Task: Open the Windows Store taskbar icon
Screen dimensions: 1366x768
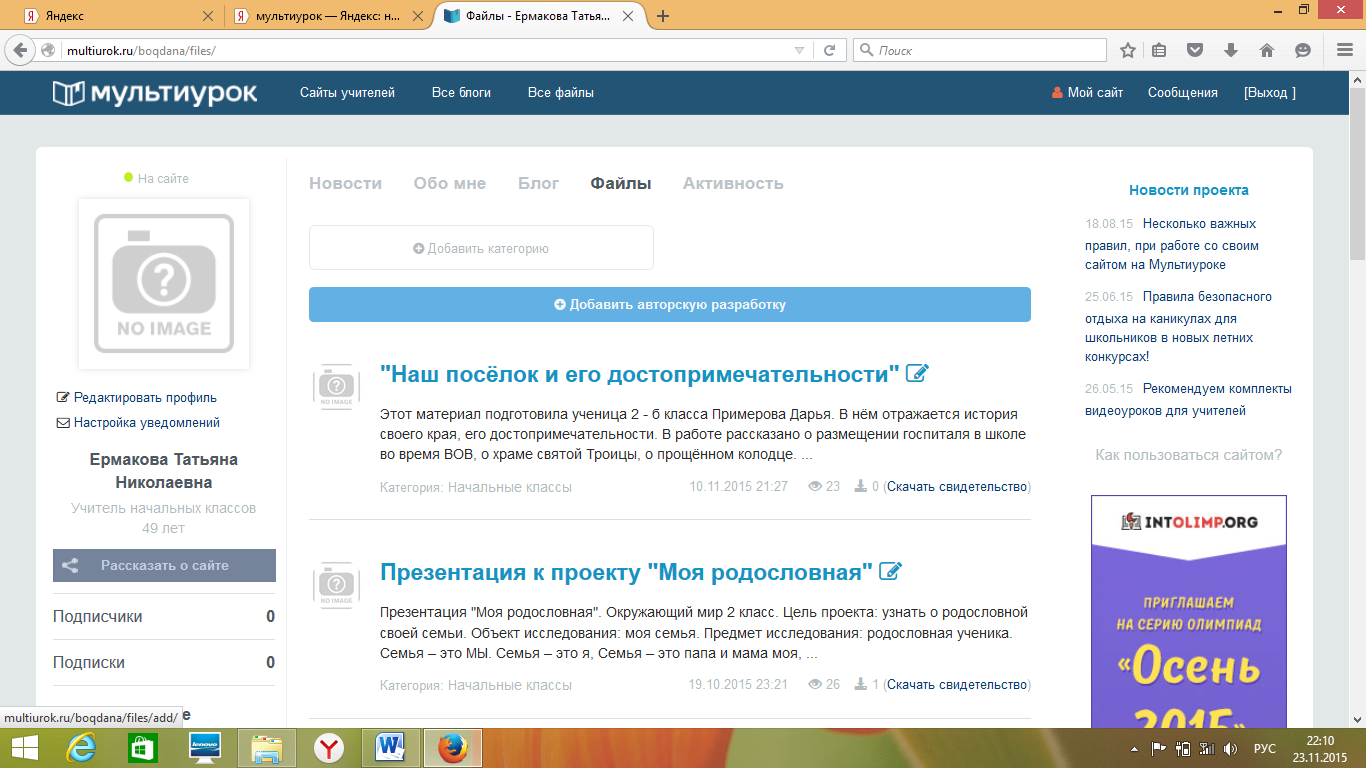Action: click(x=143, y=748)
